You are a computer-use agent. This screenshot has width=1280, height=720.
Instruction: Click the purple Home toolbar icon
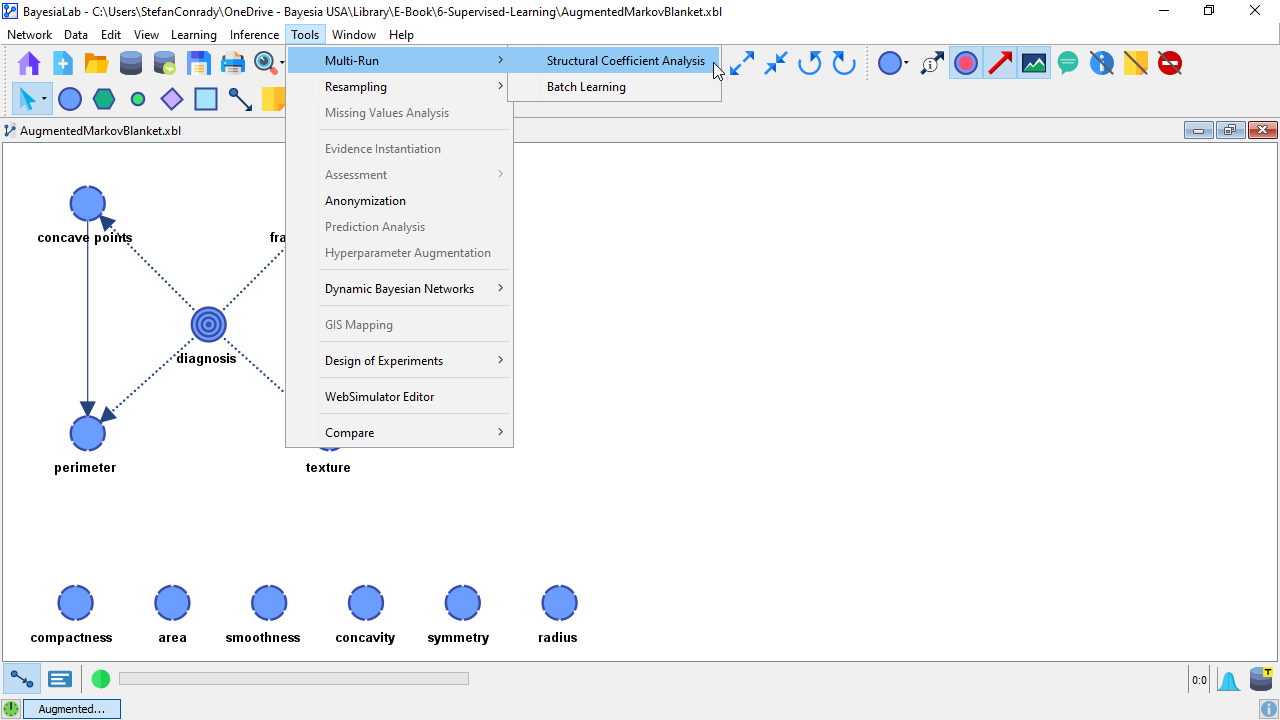click(x=29, y=64)
